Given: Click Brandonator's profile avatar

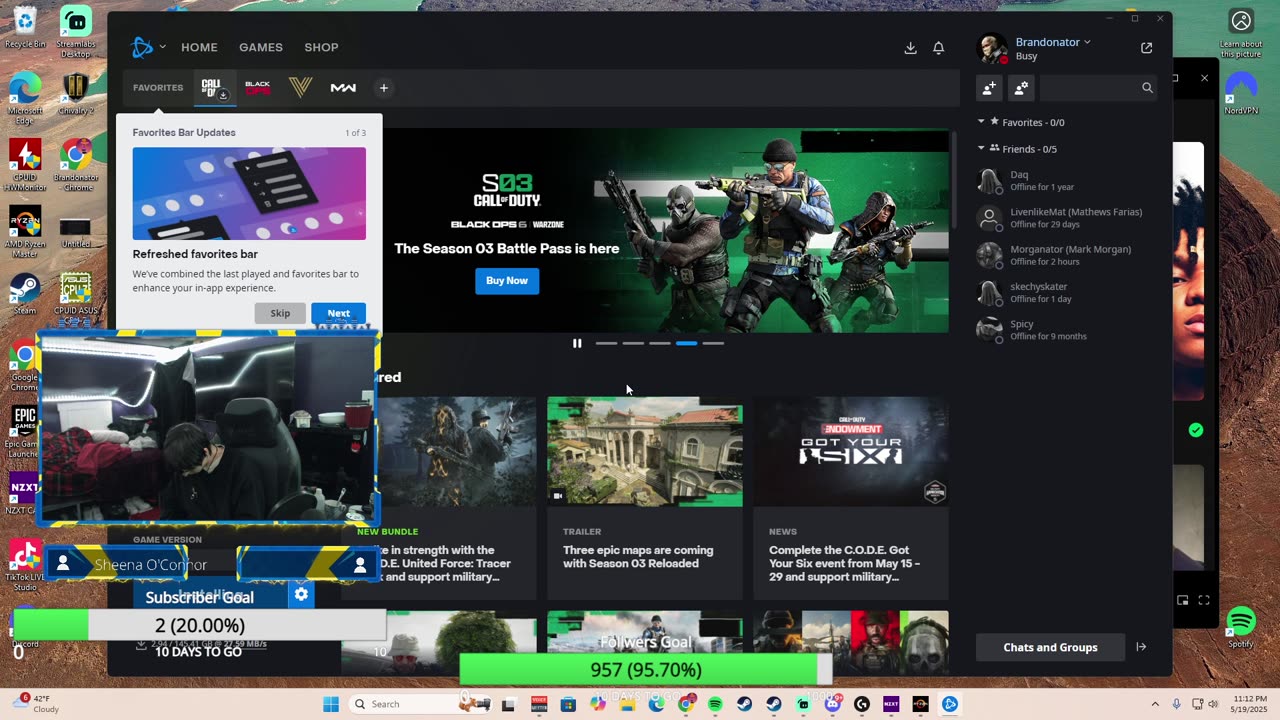Looking at the screenshot, I should (x=992, y=48).
